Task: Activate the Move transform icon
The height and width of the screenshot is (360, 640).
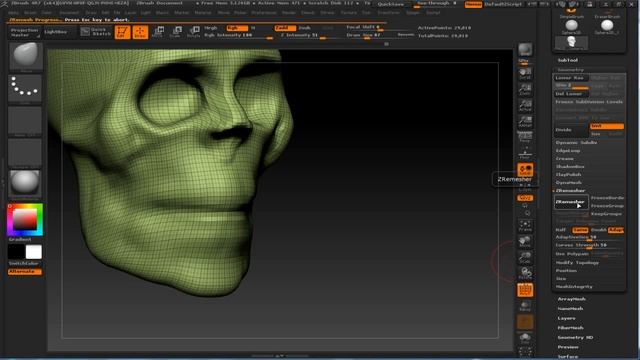Action: coord(158,32)
